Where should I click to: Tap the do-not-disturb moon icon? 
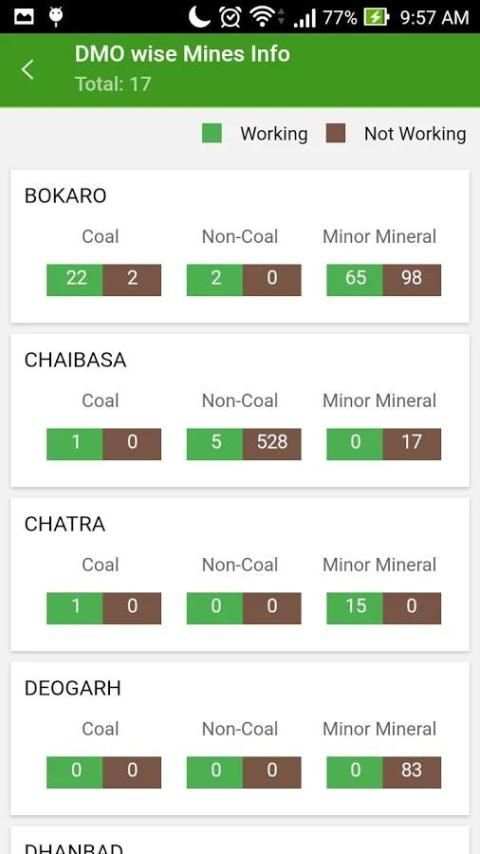[199, 17]
